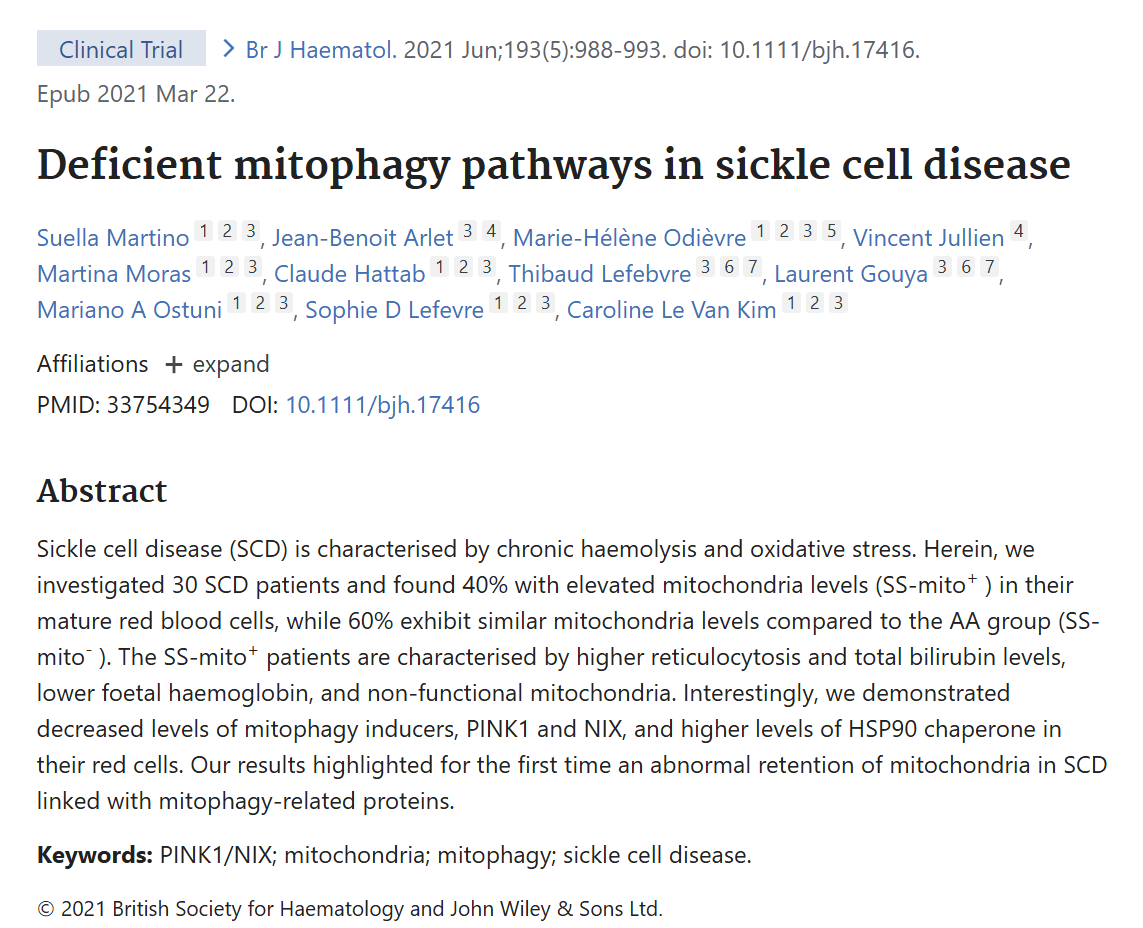Viewport: 1143px width, 928px height.
Task: Click affiliation 7 badge after Laurent Gouya
Action: click(989, 267)
